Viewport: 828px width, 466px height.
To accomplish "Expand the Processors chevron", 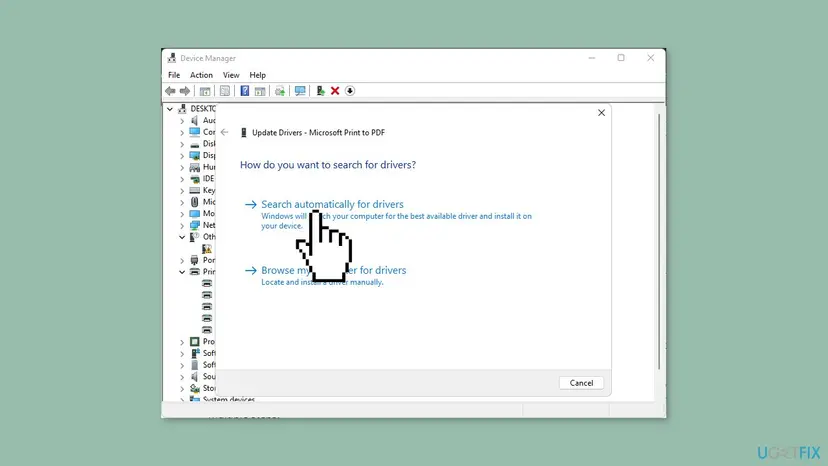I will click(182, 342).
